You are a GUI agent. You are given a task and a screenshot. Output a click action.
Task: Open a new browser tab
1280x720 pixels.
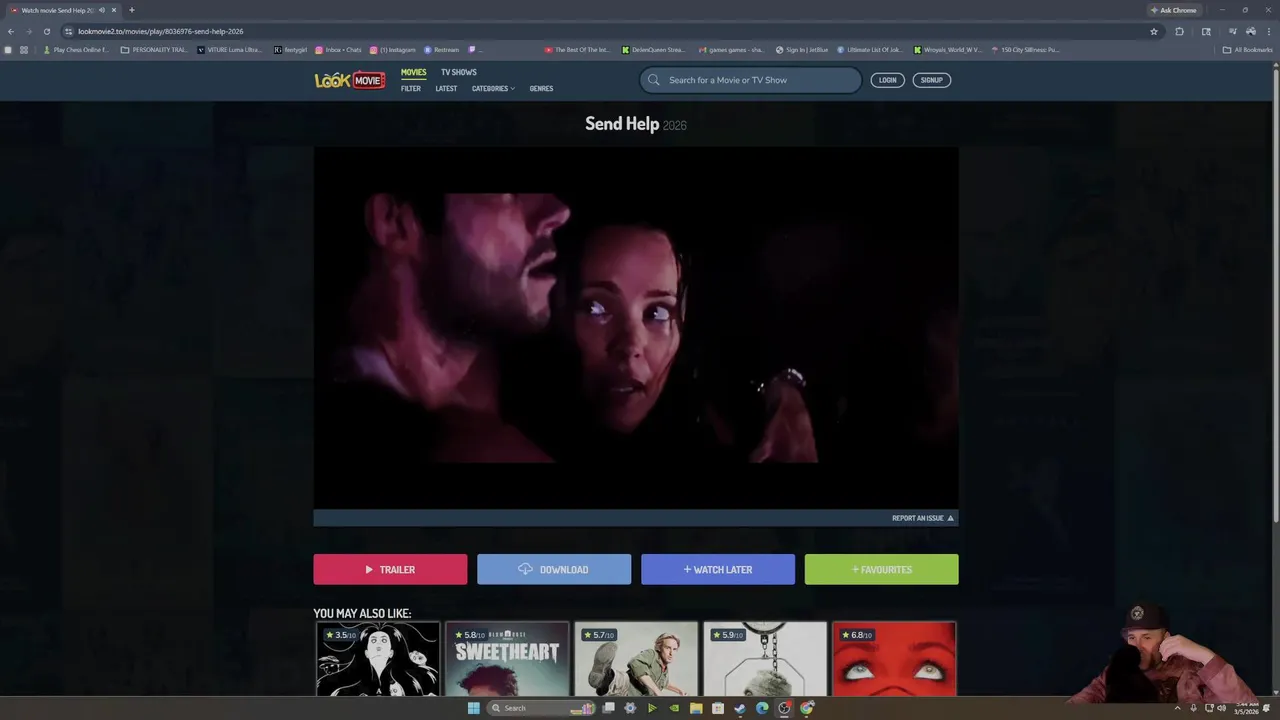131,10
